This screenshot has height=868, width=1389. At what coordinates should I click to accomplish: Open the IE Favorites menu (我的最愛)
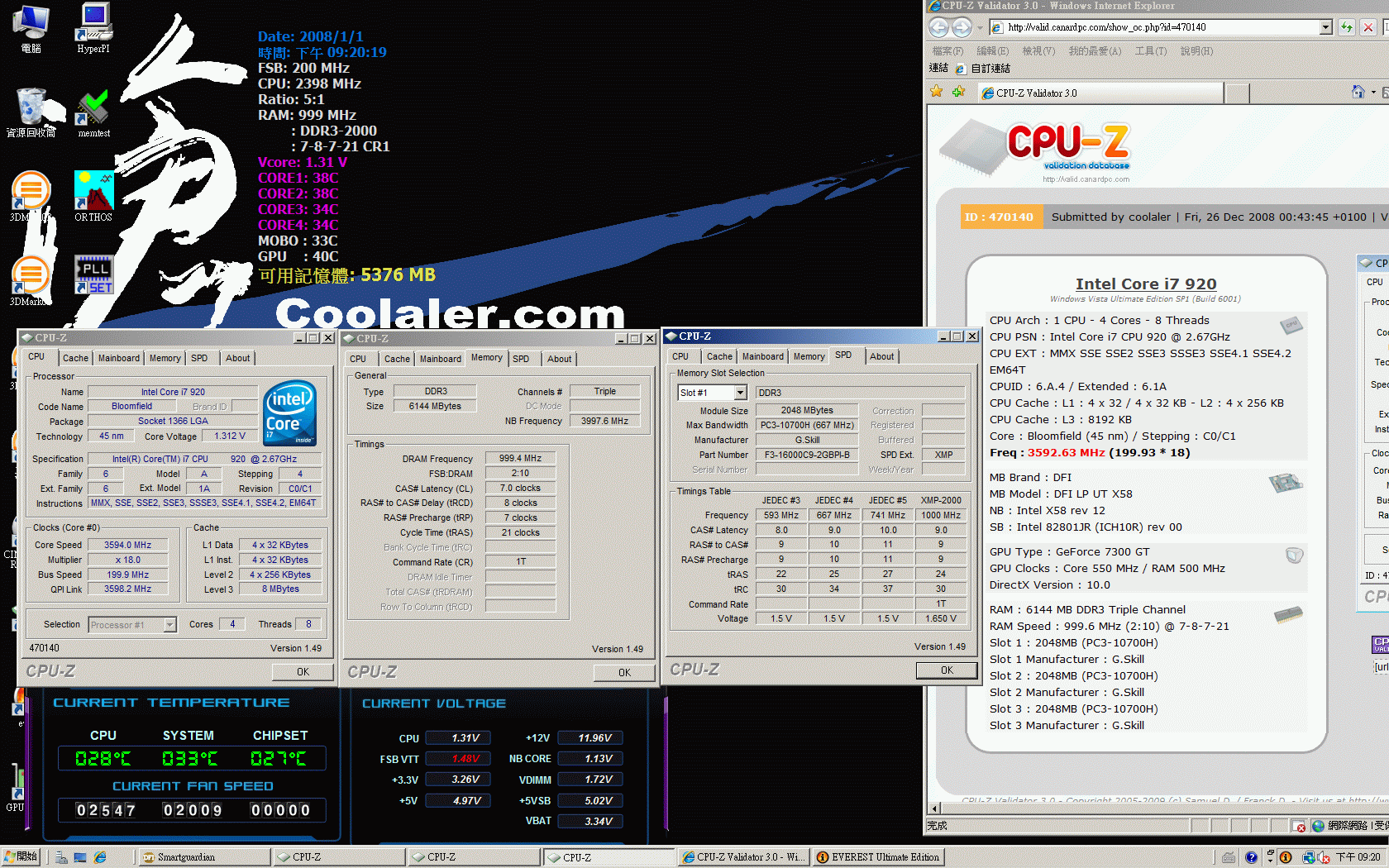tap(1095, 51)
